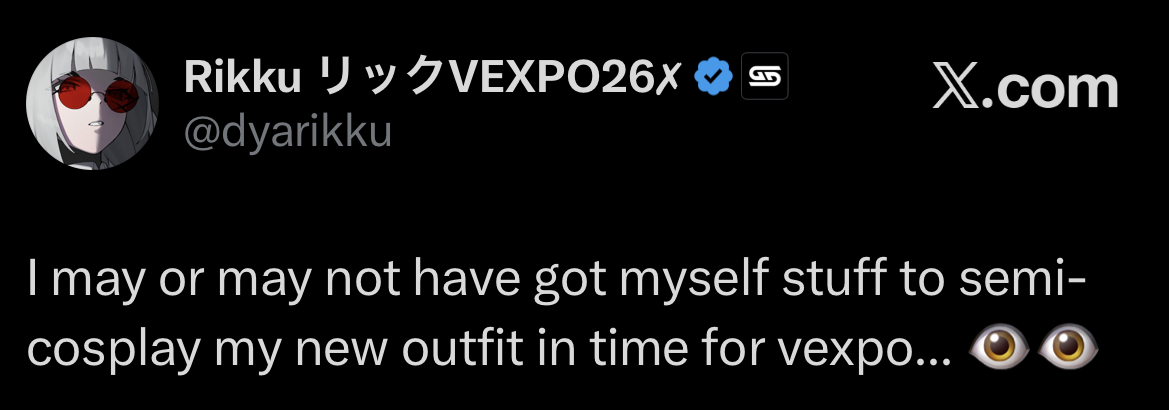Click the blue verified checkmark badge
Screen dimensions: 1170x410
point(713,76)
